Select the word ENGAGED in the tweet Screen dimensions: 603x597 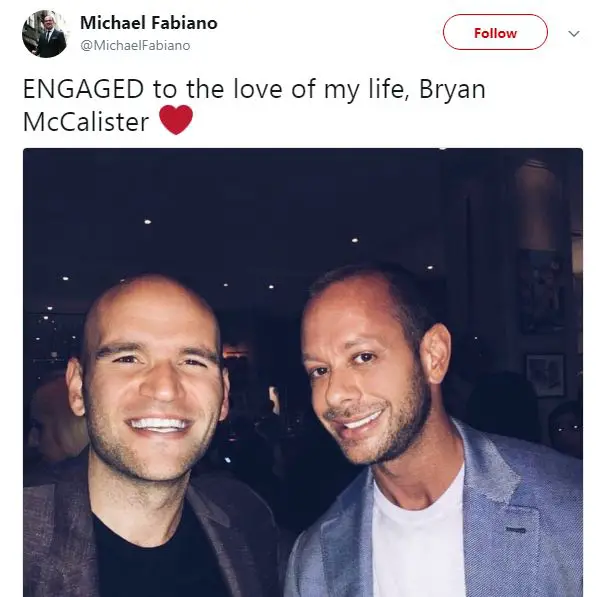pos(83,89)
